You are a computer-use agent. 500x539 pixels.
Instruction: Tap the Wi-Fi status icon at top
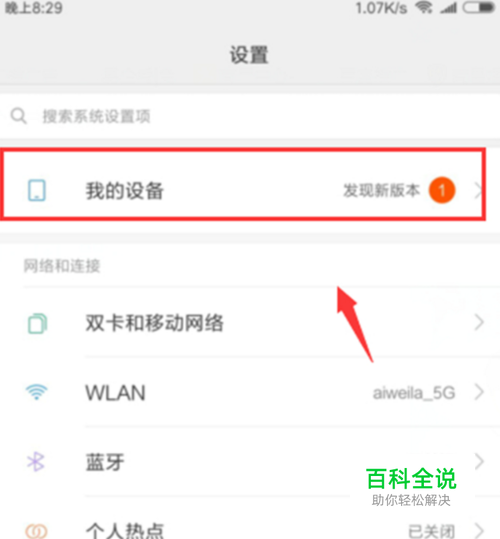click(424, 7)
